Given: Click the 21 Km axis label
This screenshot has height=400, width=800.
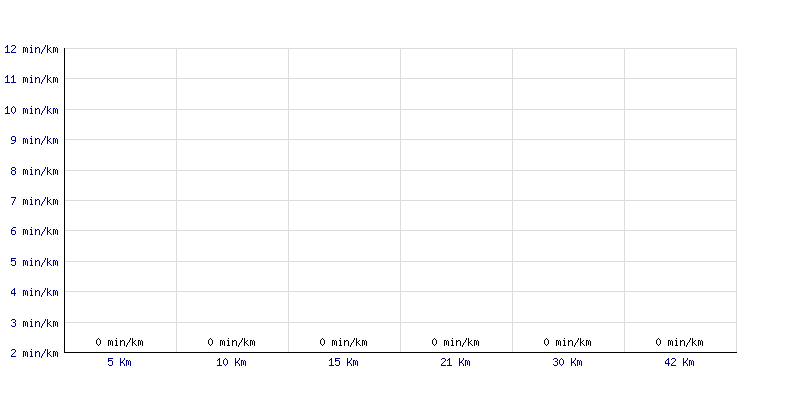Looking at the screenshot, I should [x=455, y=363].
